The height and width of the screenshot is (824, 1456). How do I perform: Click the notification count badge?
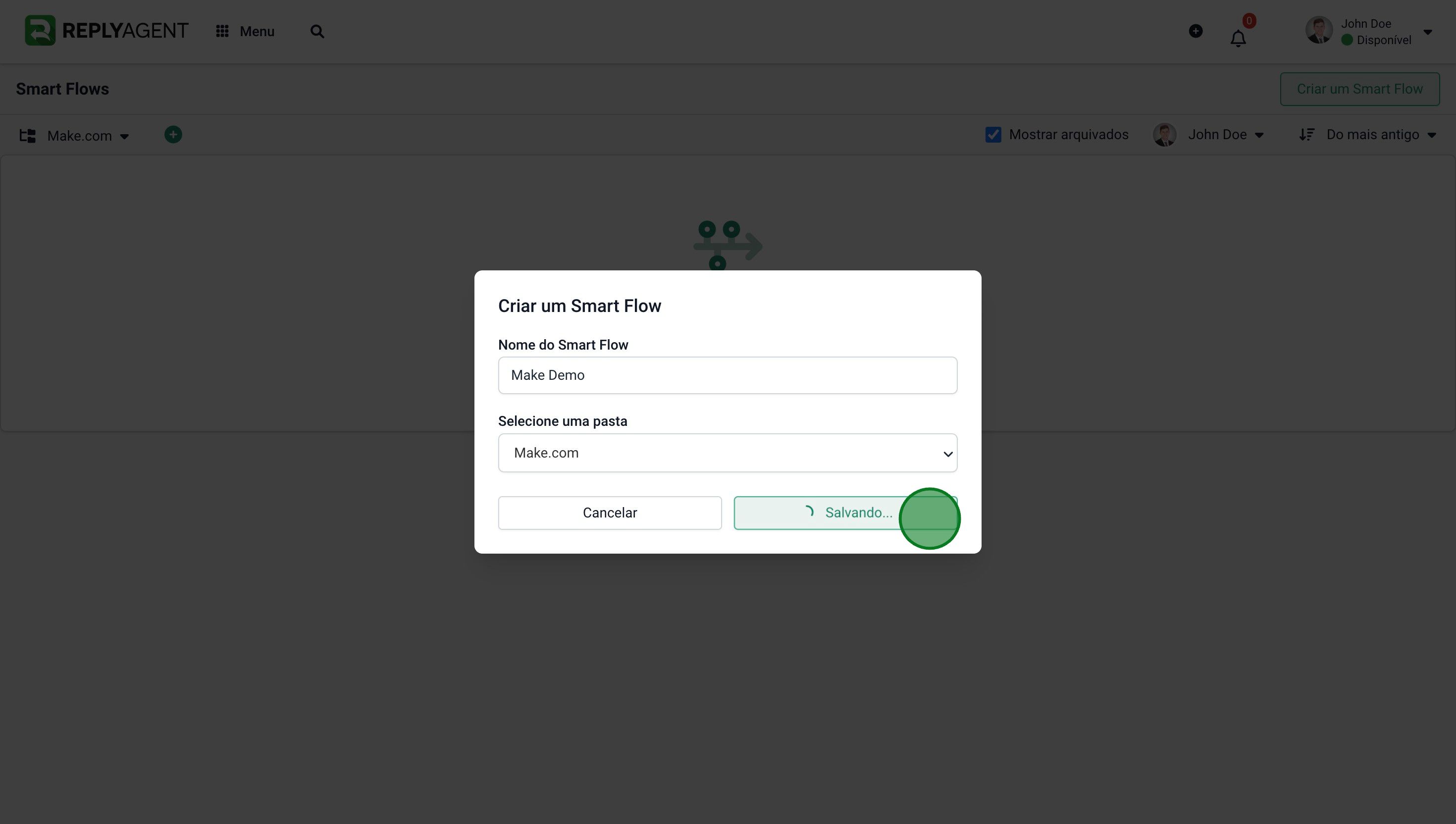pos(1248,21)
